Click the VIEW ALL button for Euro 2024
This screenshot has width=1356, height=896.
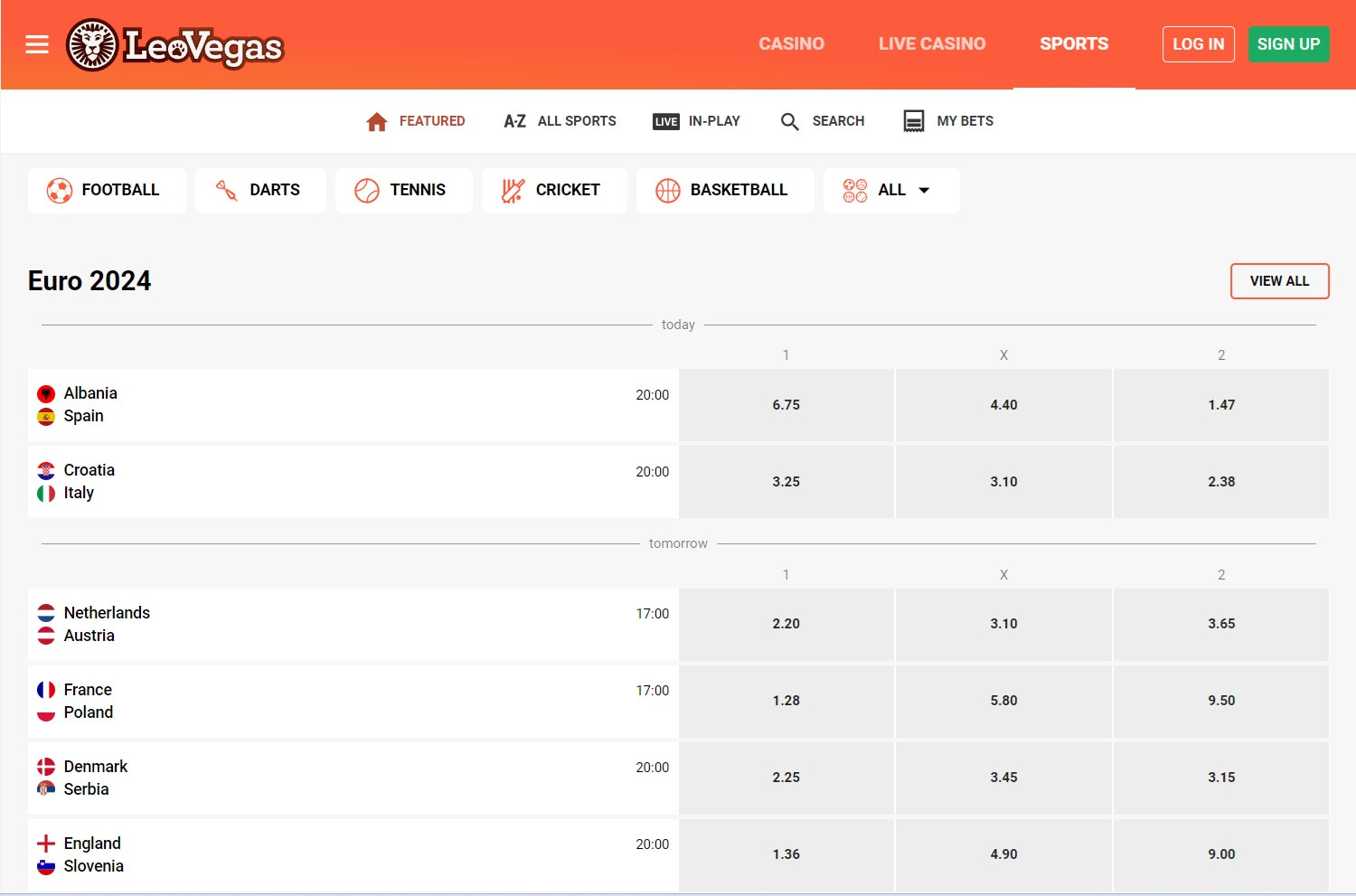(1279, 281)
